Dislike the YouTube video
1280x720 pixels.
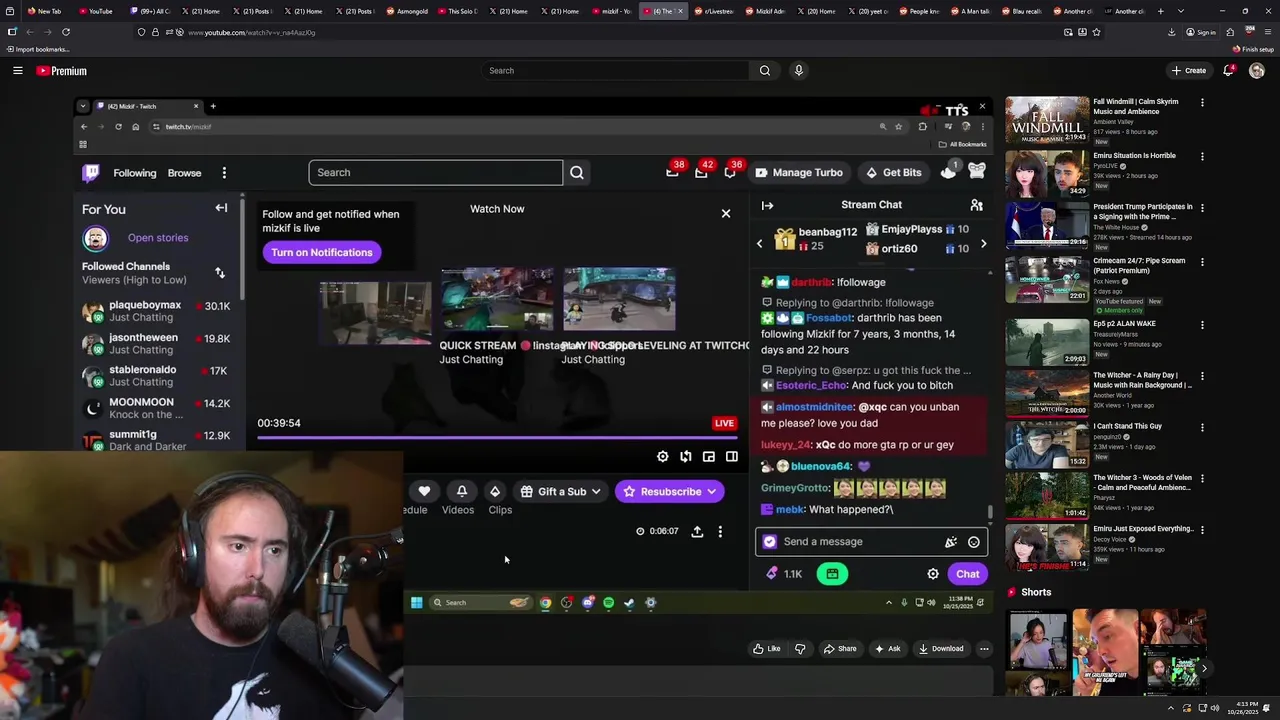click(x=800, y=649)
